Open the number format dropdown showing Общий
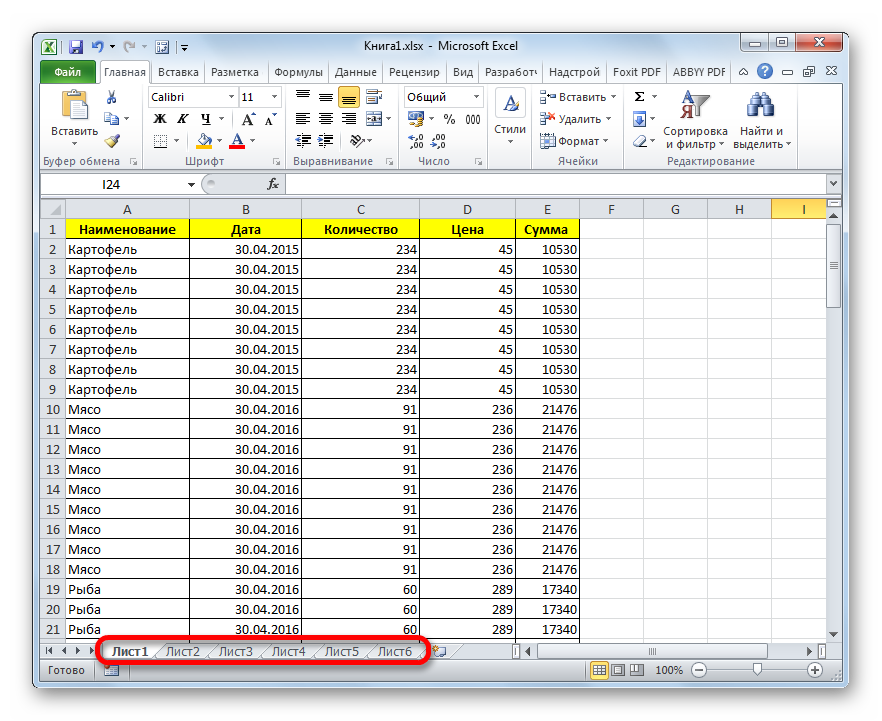Viewport: 882px width, 721px height. pyautogui.click(x=476, y=97)
